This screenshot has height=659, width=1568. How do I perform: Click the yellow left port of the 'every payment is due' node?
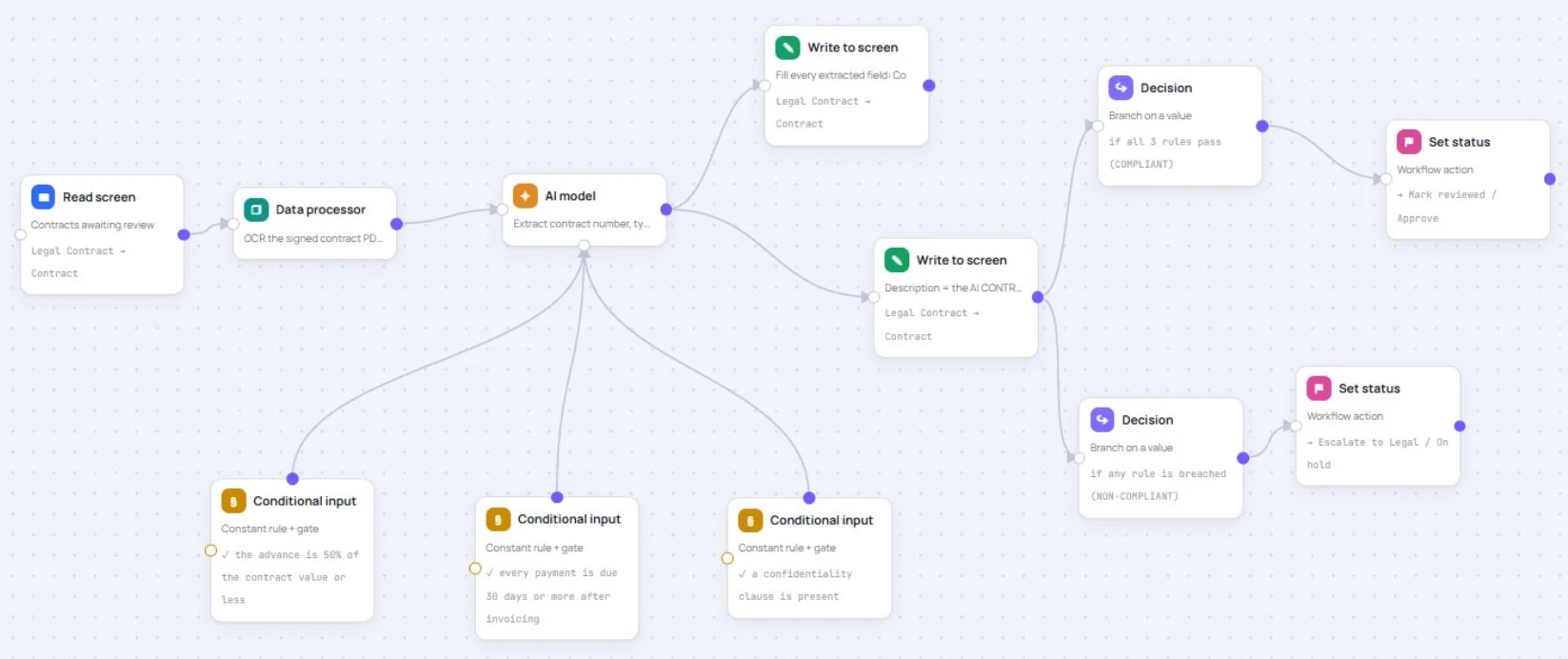point(475,569)
